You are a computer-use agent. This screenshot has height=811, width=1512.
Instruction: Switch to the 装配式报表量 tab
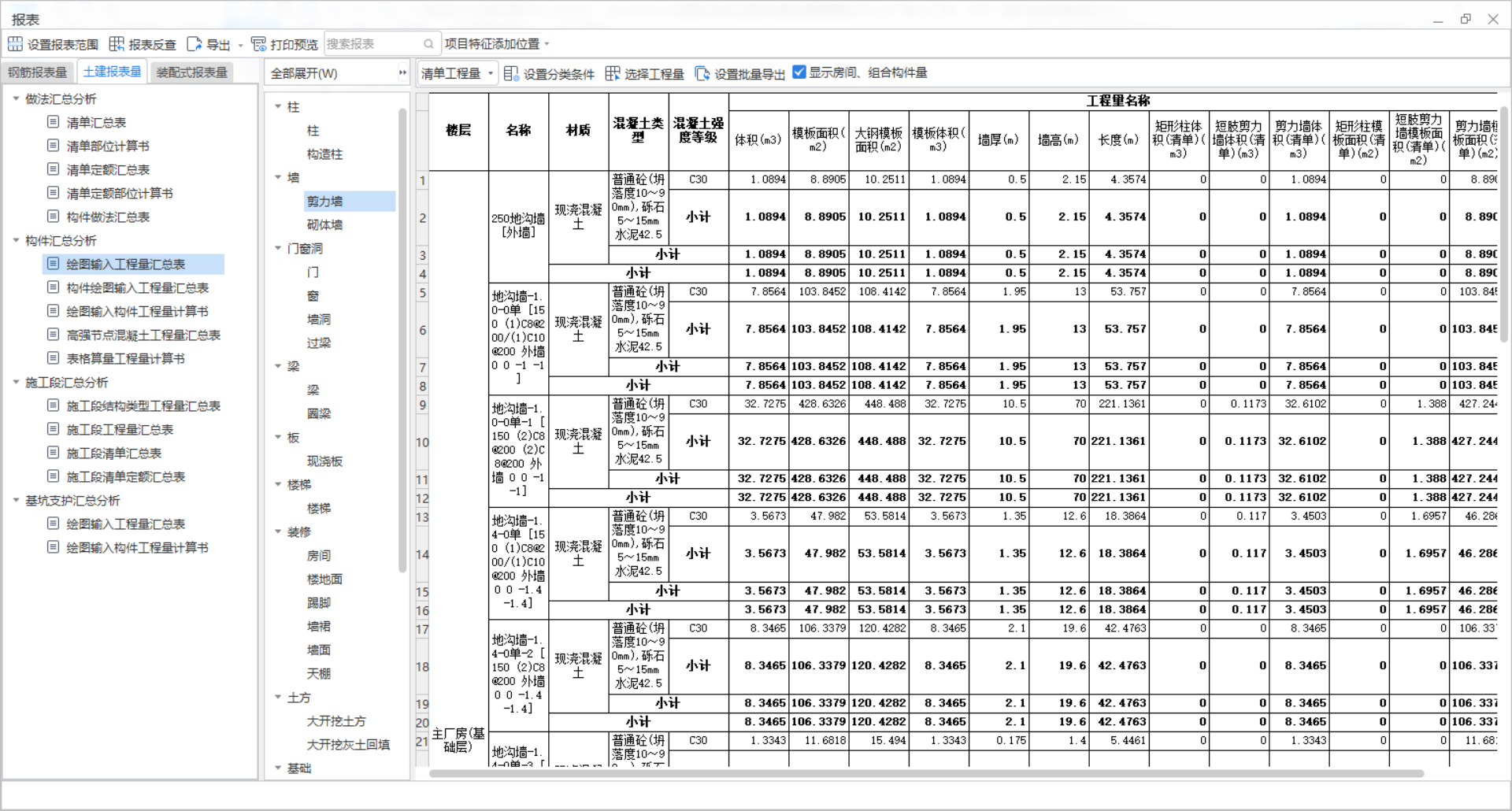(x=192, y=72)
